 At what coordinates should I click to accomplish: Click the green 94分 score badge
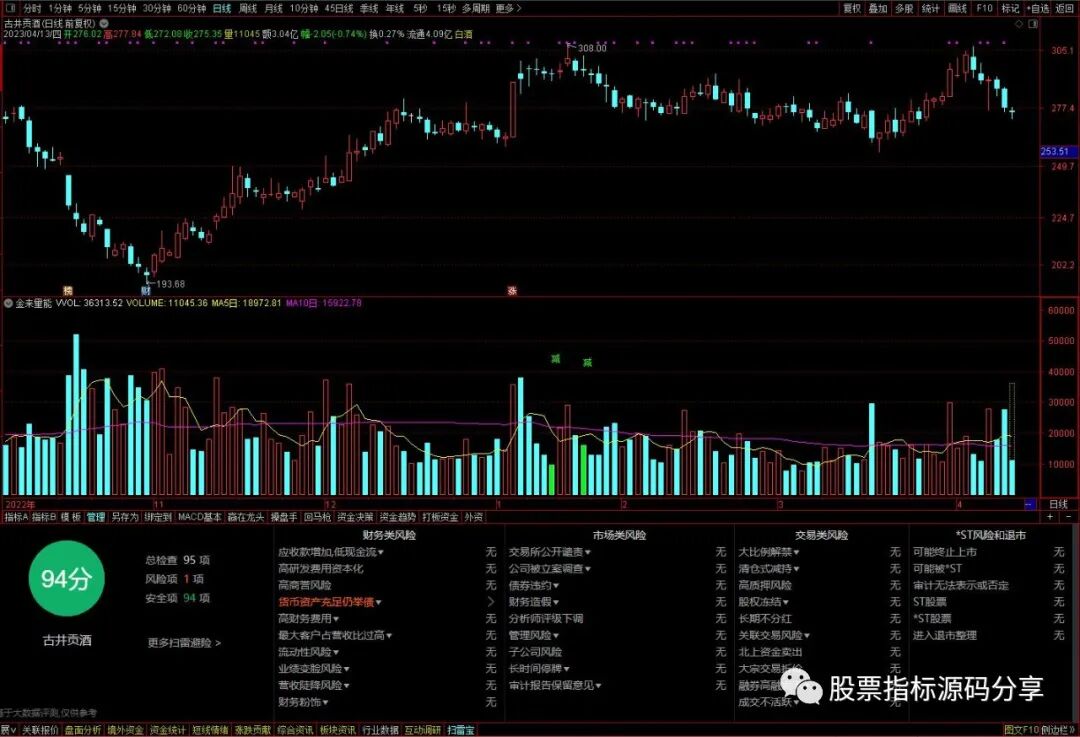(x=66, y=579)
